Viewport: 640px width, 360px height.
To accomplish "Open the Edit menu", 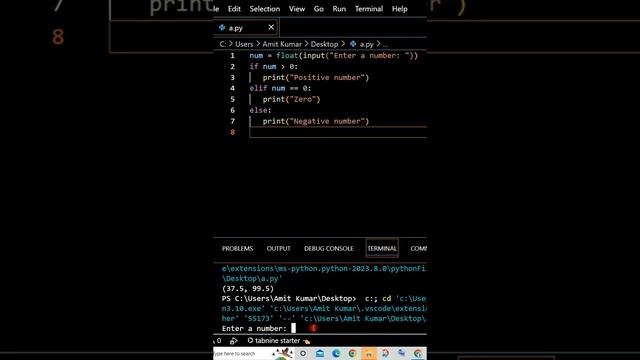I will click(x=234, y=9).
